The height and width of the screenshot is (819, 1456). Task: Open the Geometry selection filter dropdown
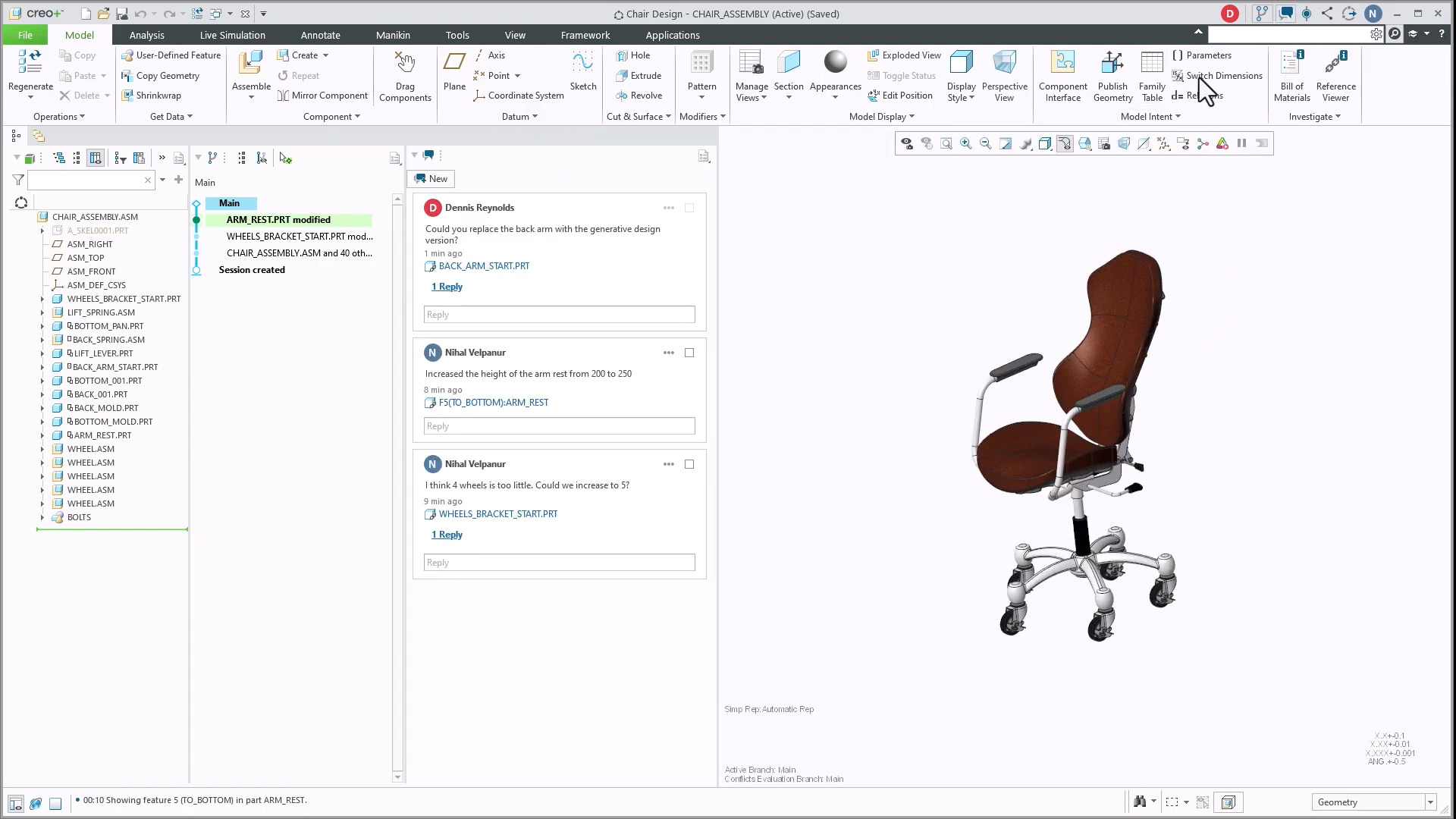[x=1430, y=802]
